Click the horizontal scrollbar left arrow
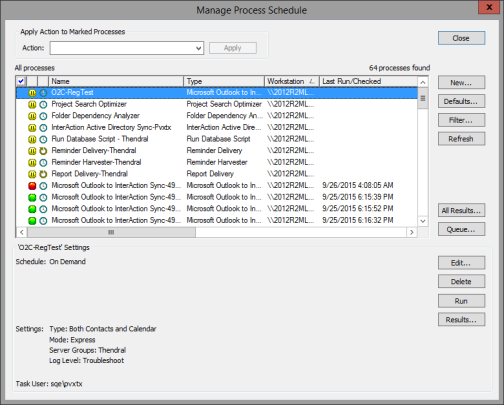 [22, 232]
